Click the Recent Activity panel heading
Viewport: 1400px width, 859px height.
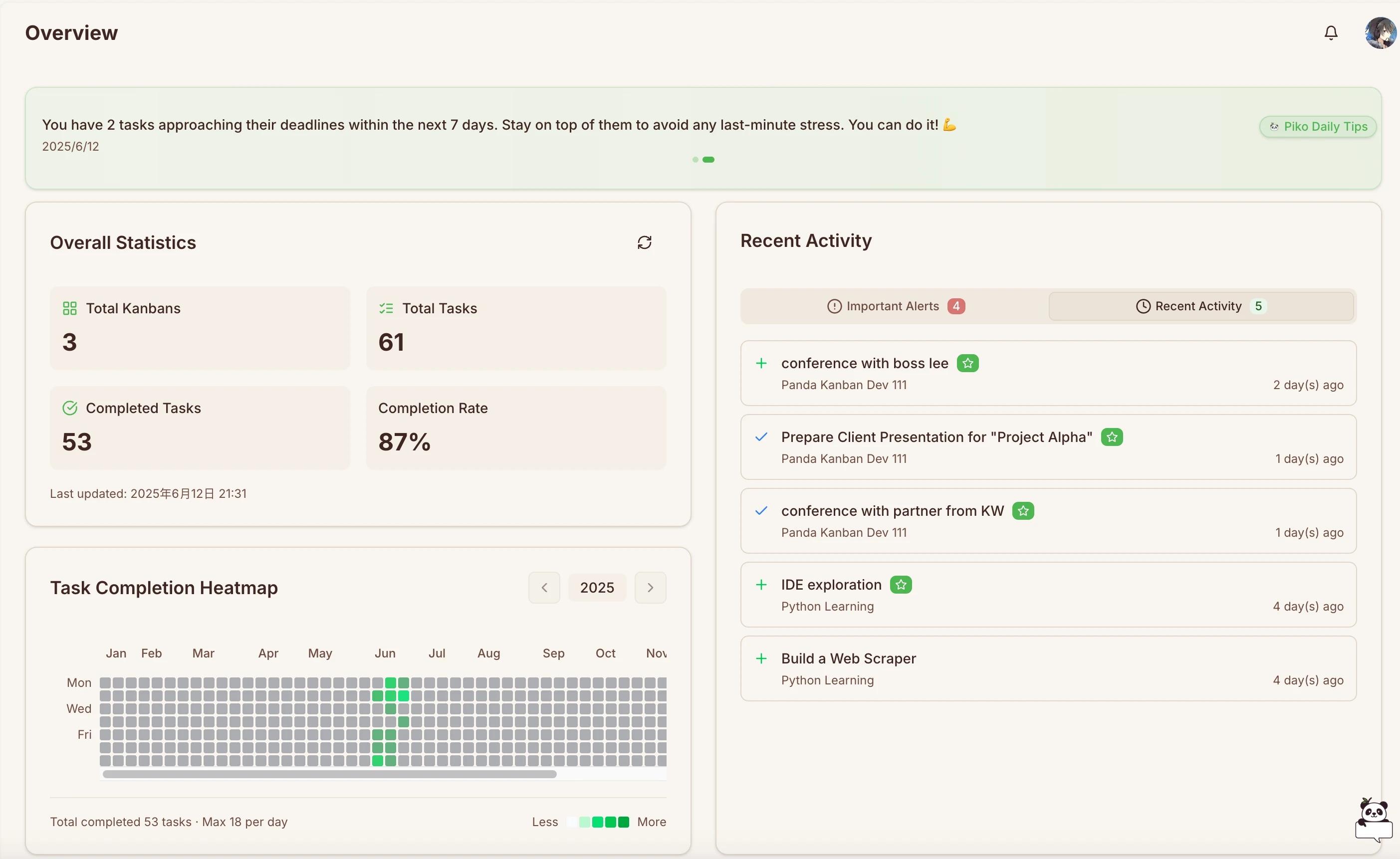click(x=806, y=241)
